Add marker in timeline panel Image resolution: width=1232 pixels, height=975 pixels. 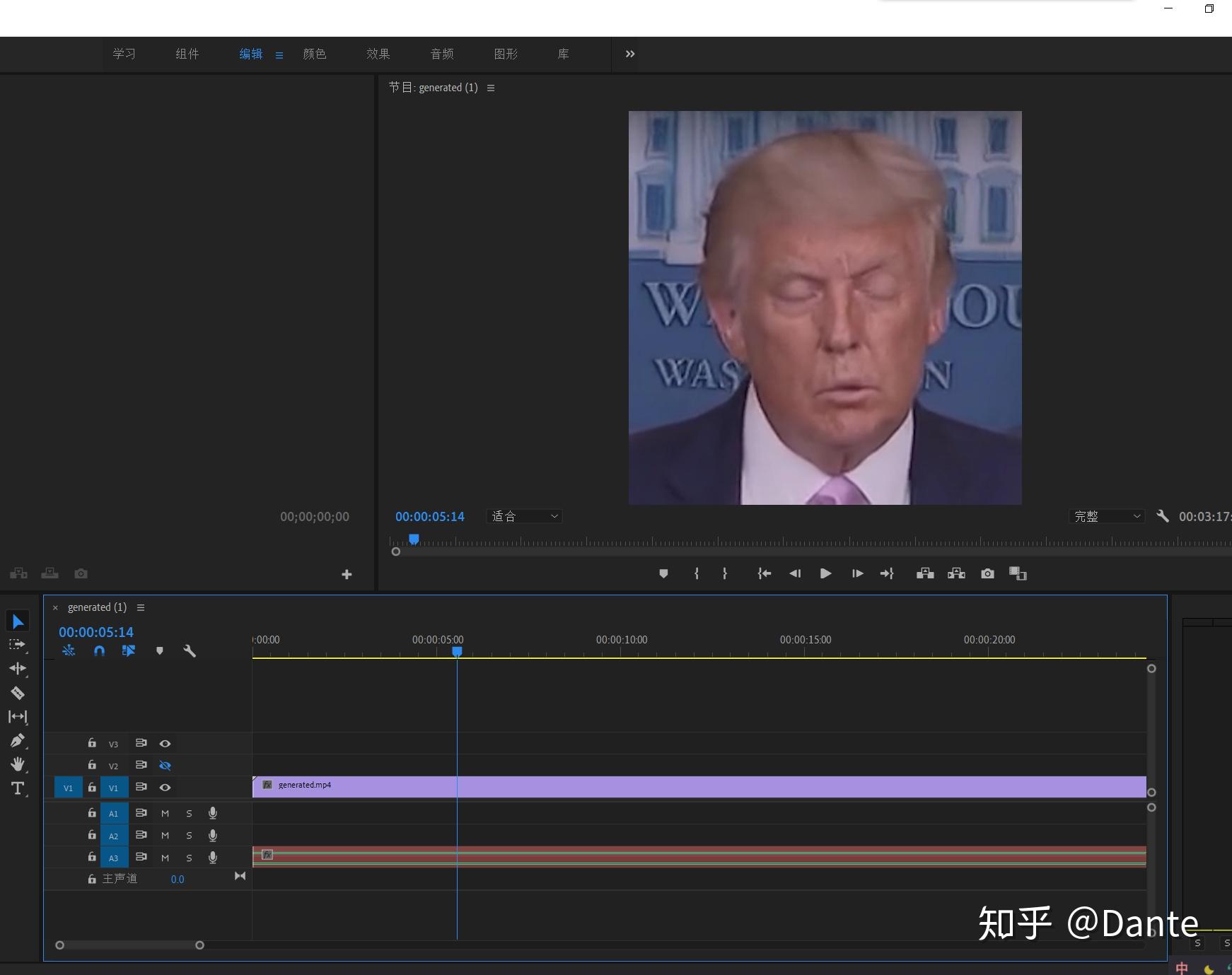click(x=160, y=650)
